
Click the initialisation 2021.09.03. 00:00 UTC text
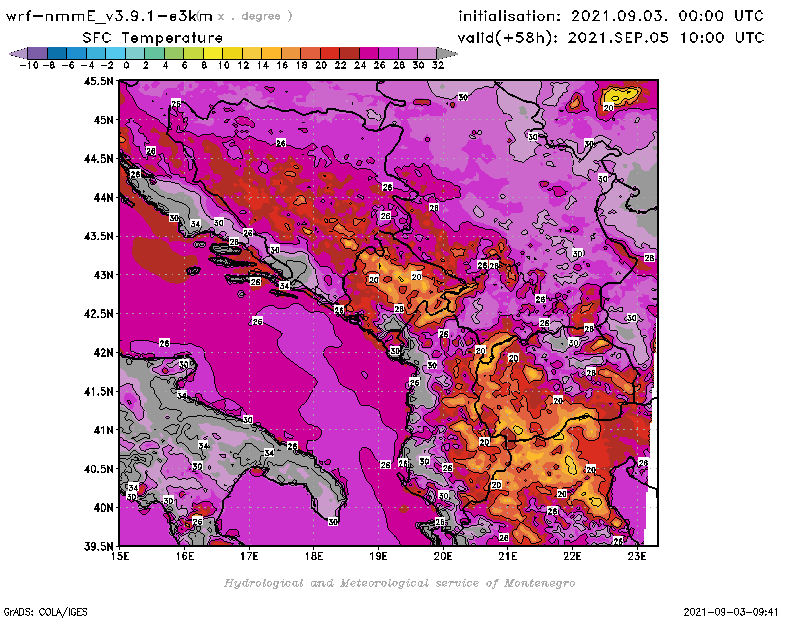(x=611, y=16)
